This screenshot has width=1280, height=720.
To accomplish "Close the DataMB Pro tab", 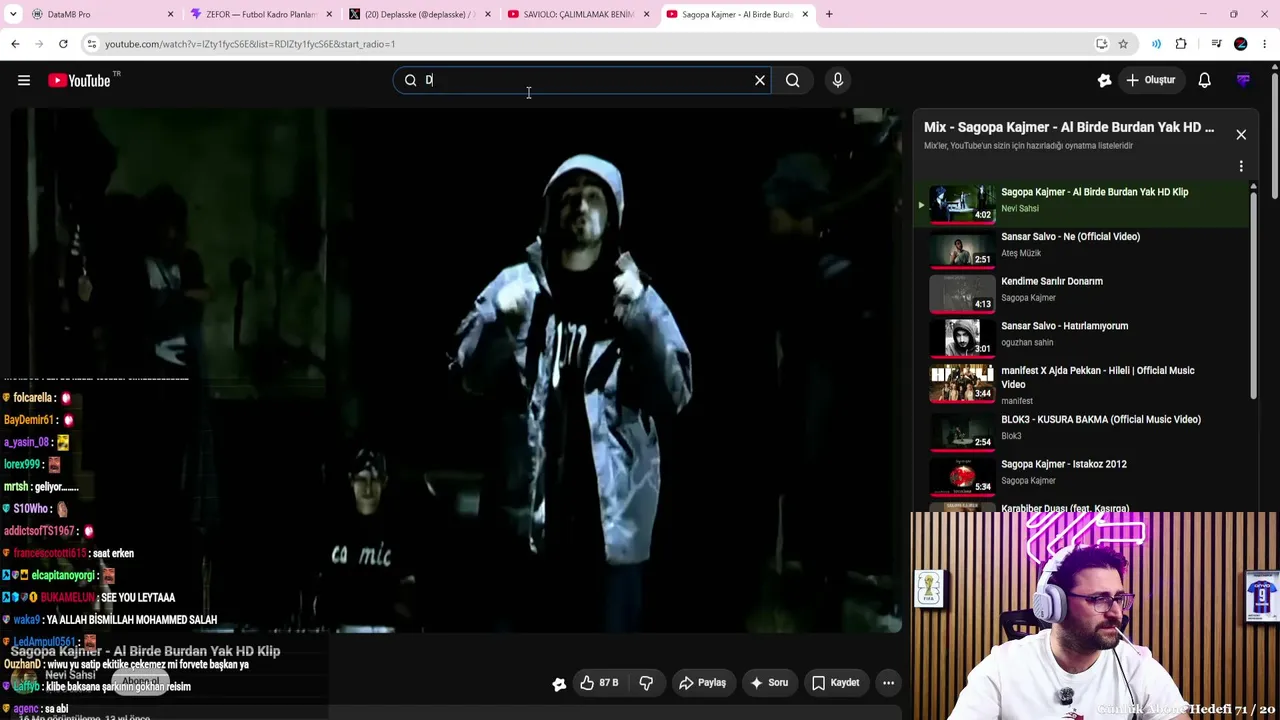I will tap(170, 14).
